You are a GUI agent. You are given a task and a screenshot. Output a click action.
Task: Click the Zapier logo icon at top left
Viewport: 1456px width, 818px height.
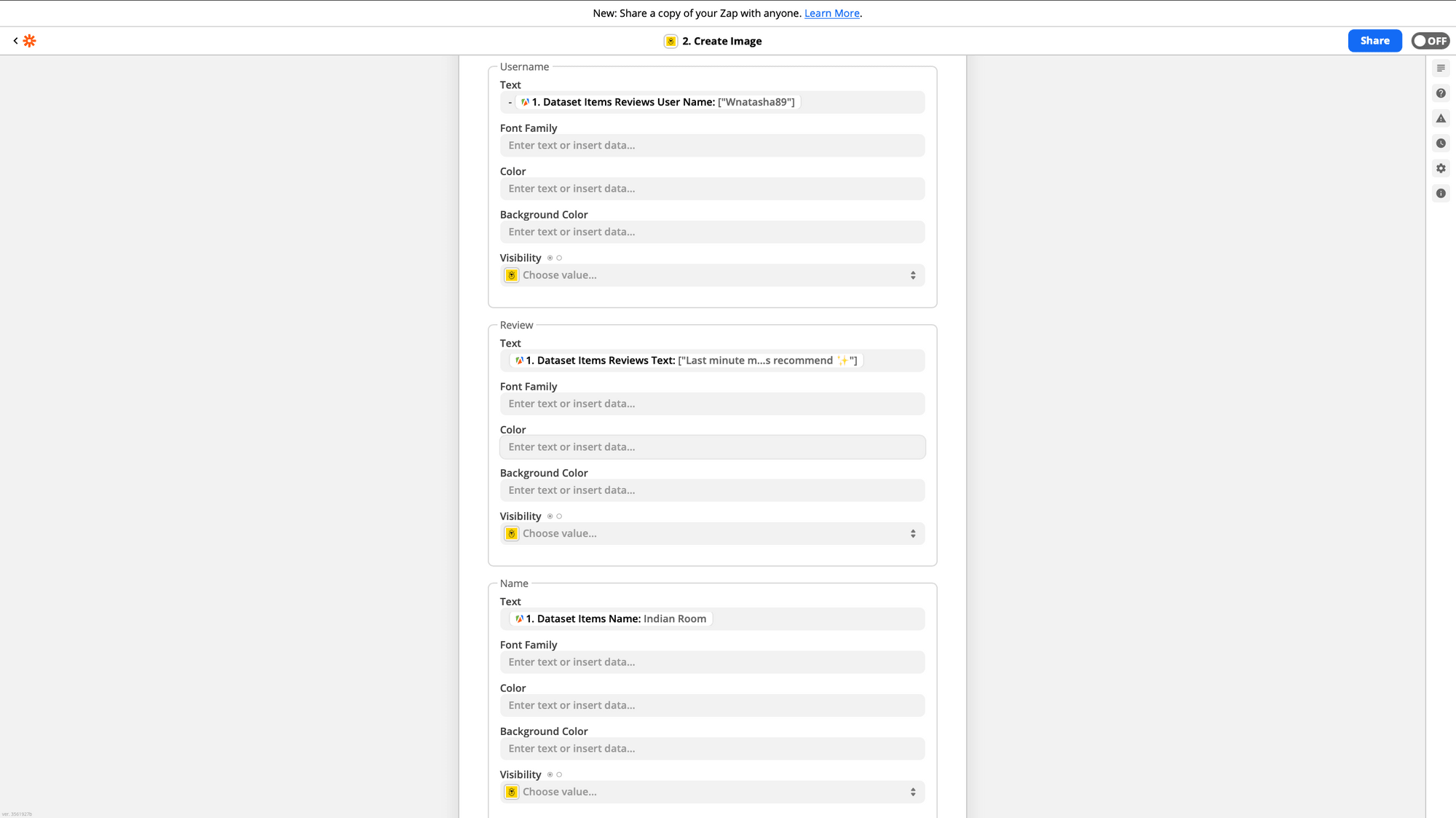tap(29, 41)
